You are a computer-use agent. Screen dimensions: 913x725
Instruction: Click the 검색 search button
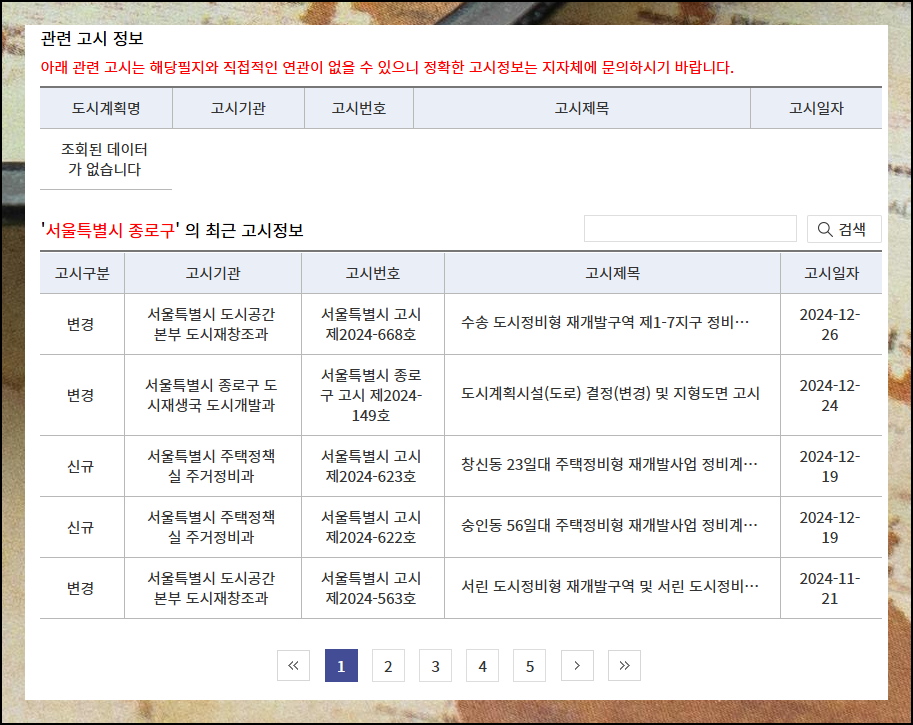pos(844,229)
